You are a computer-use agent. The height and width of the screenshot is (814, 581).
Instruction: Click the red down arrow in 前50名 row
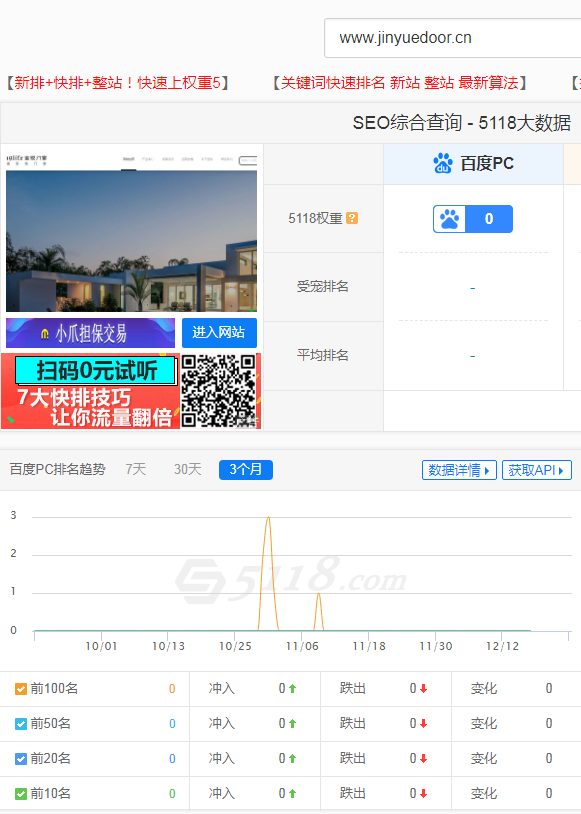pos(424,724)
